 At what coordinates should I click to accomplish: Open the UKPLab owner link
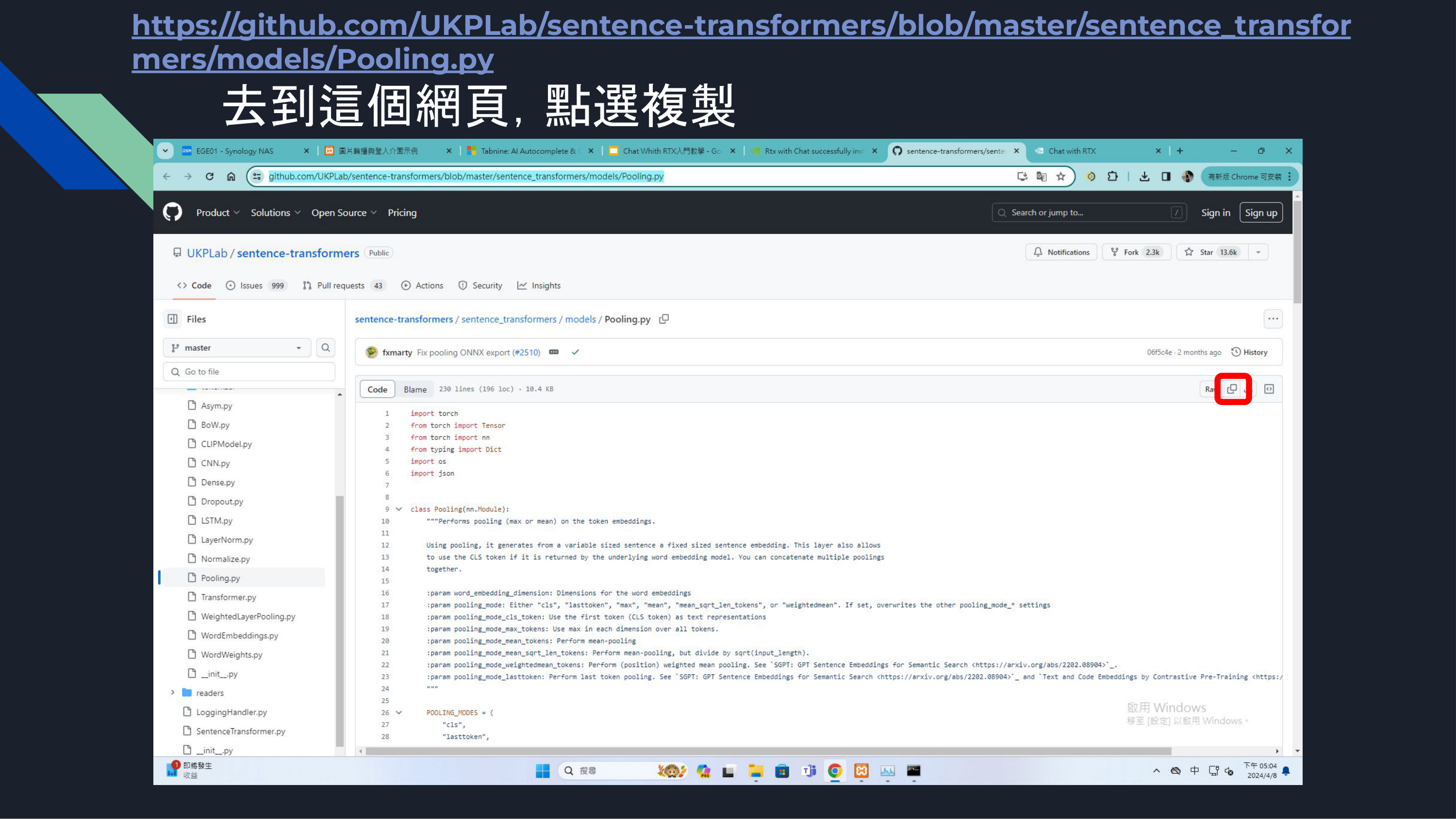coord(207,253)
